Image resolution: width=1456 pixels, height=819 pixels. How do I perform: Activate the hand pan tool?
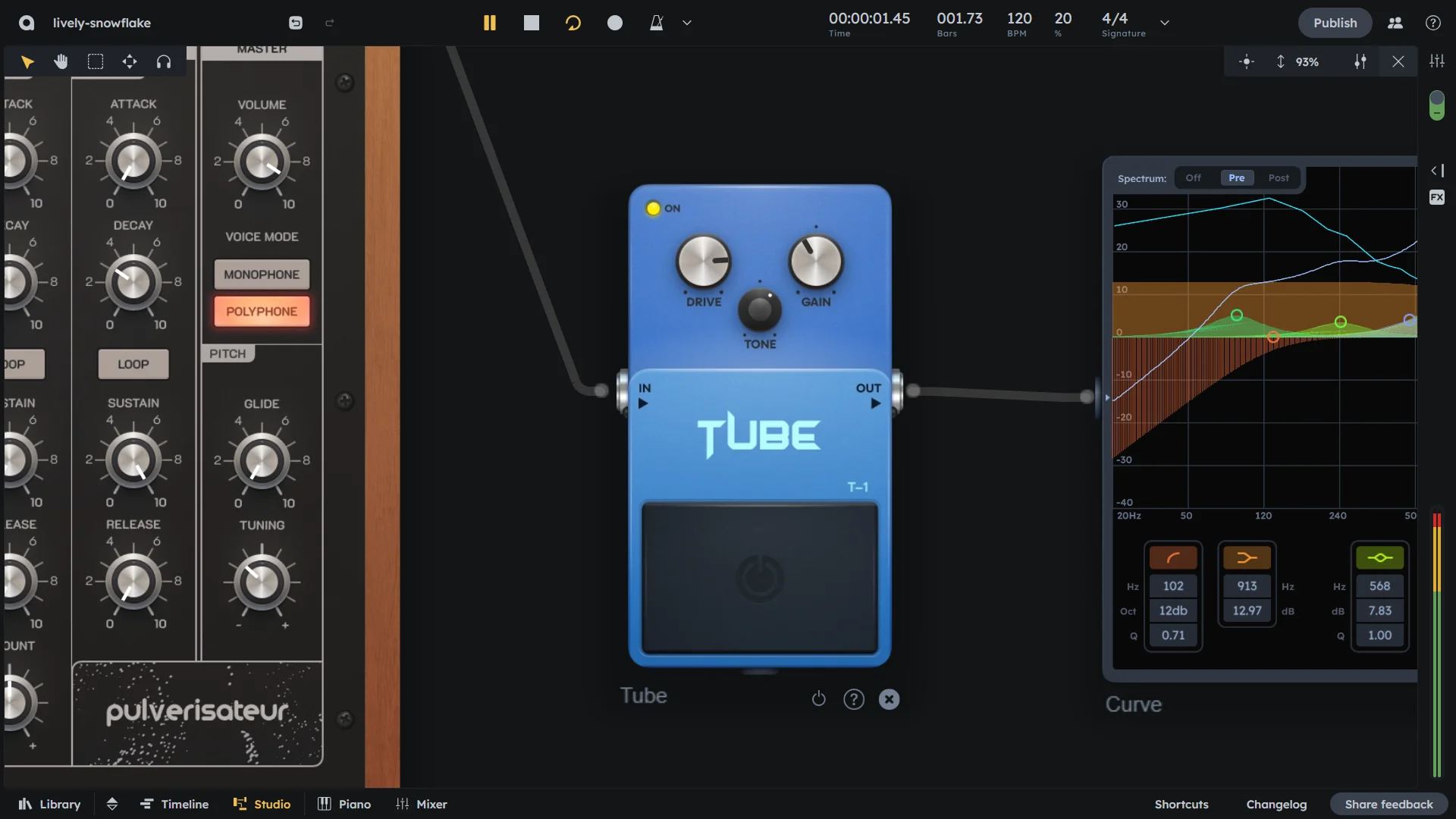pos(61,61)
